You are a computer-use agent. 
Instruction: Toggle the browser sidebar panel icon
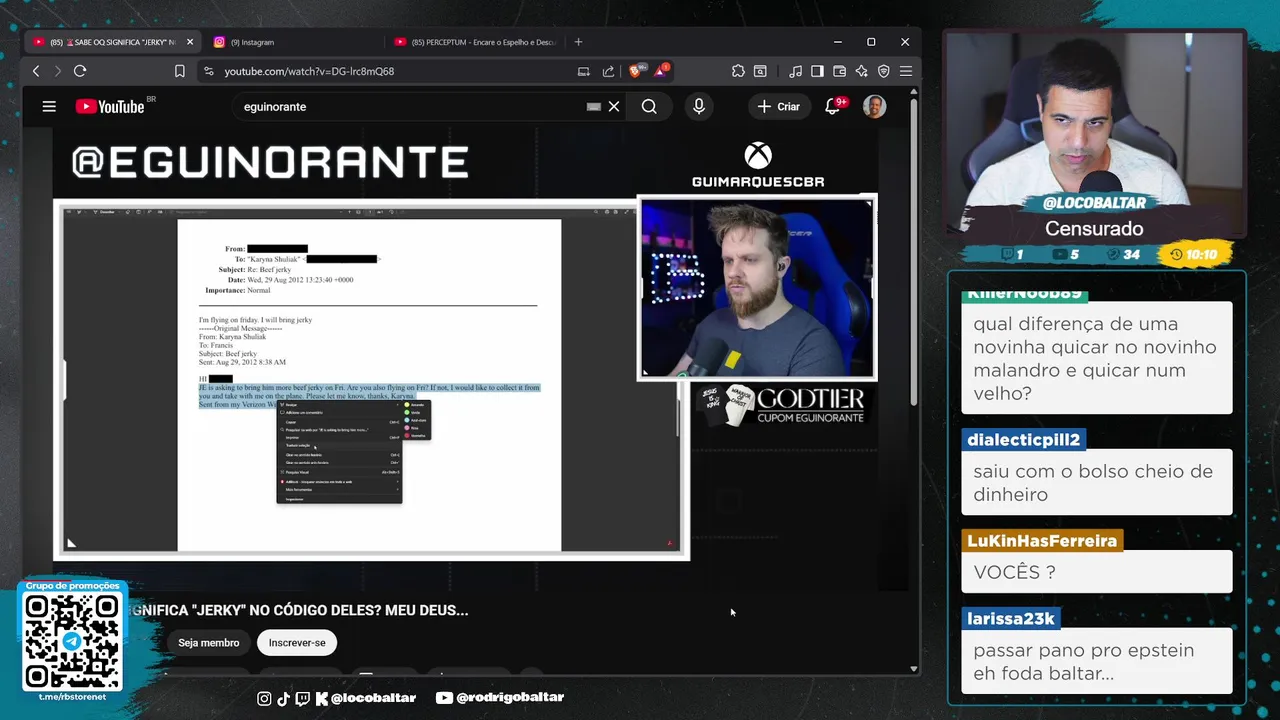point(817,71)
